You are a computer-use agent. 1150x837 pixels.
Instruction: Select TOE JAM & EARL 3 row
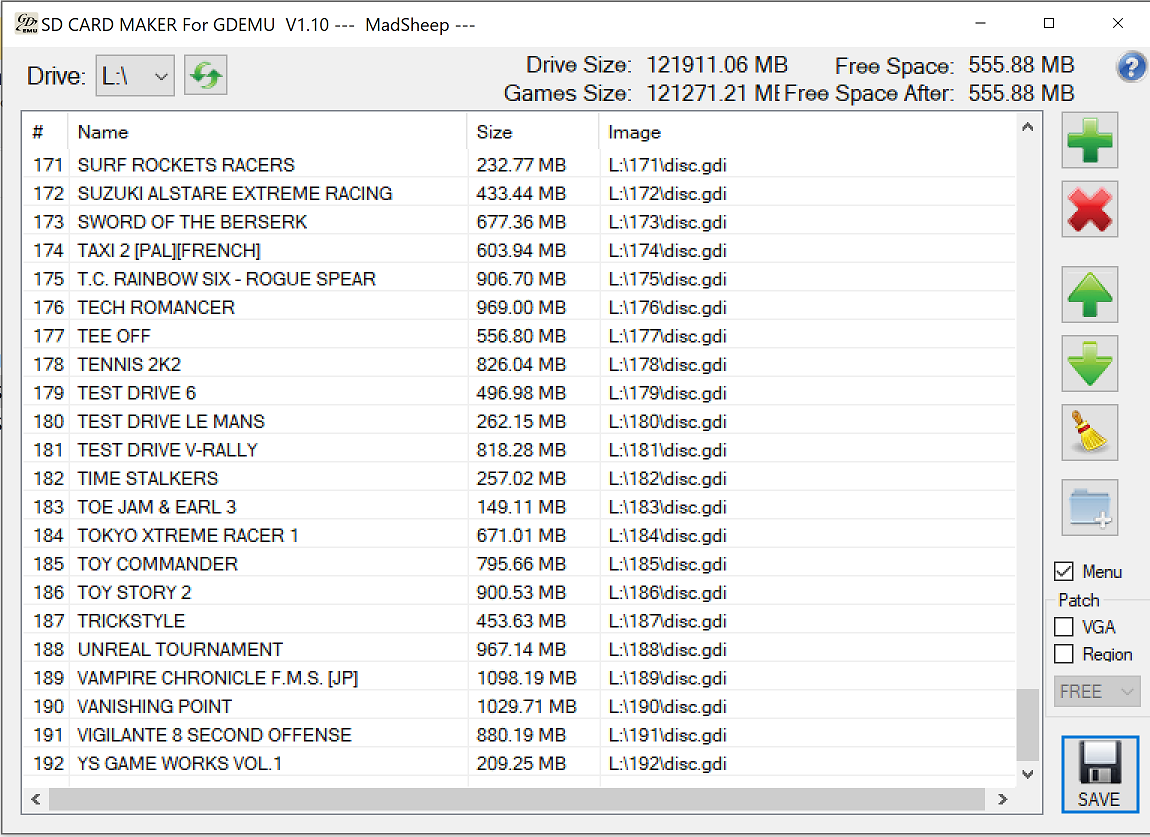[519, 507]
